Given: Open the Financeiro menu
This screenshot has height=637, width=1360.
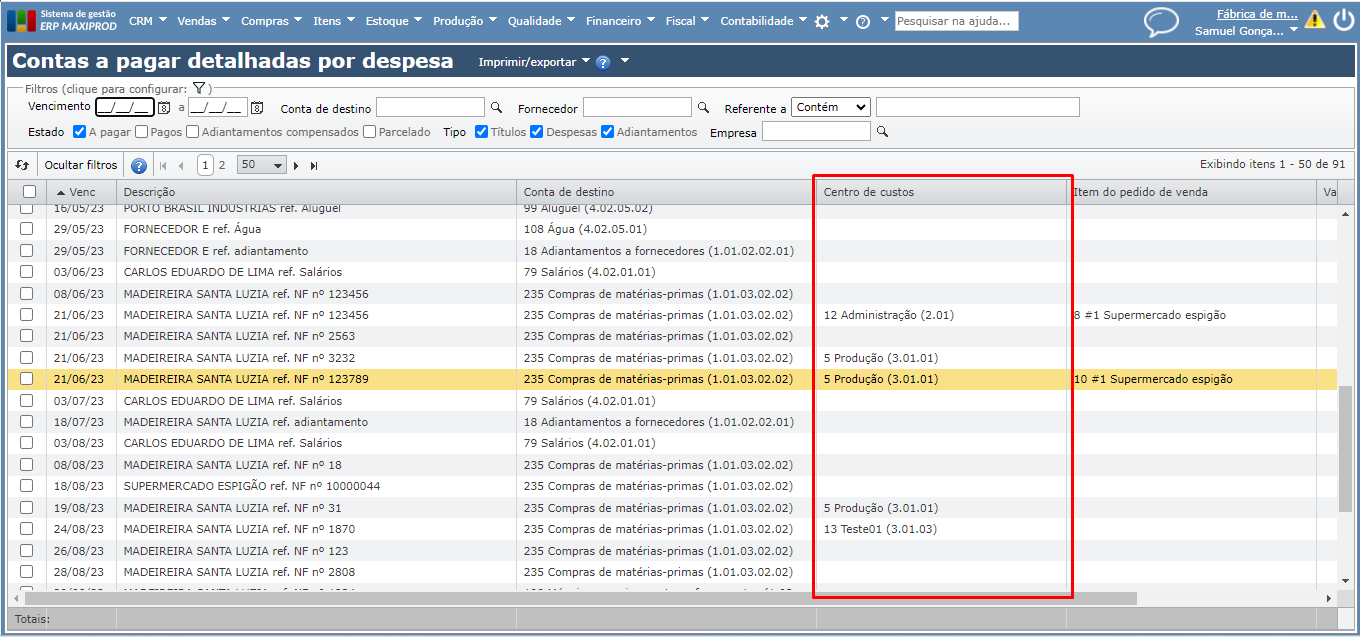Looking at the screenshot, I should [621, 21].
